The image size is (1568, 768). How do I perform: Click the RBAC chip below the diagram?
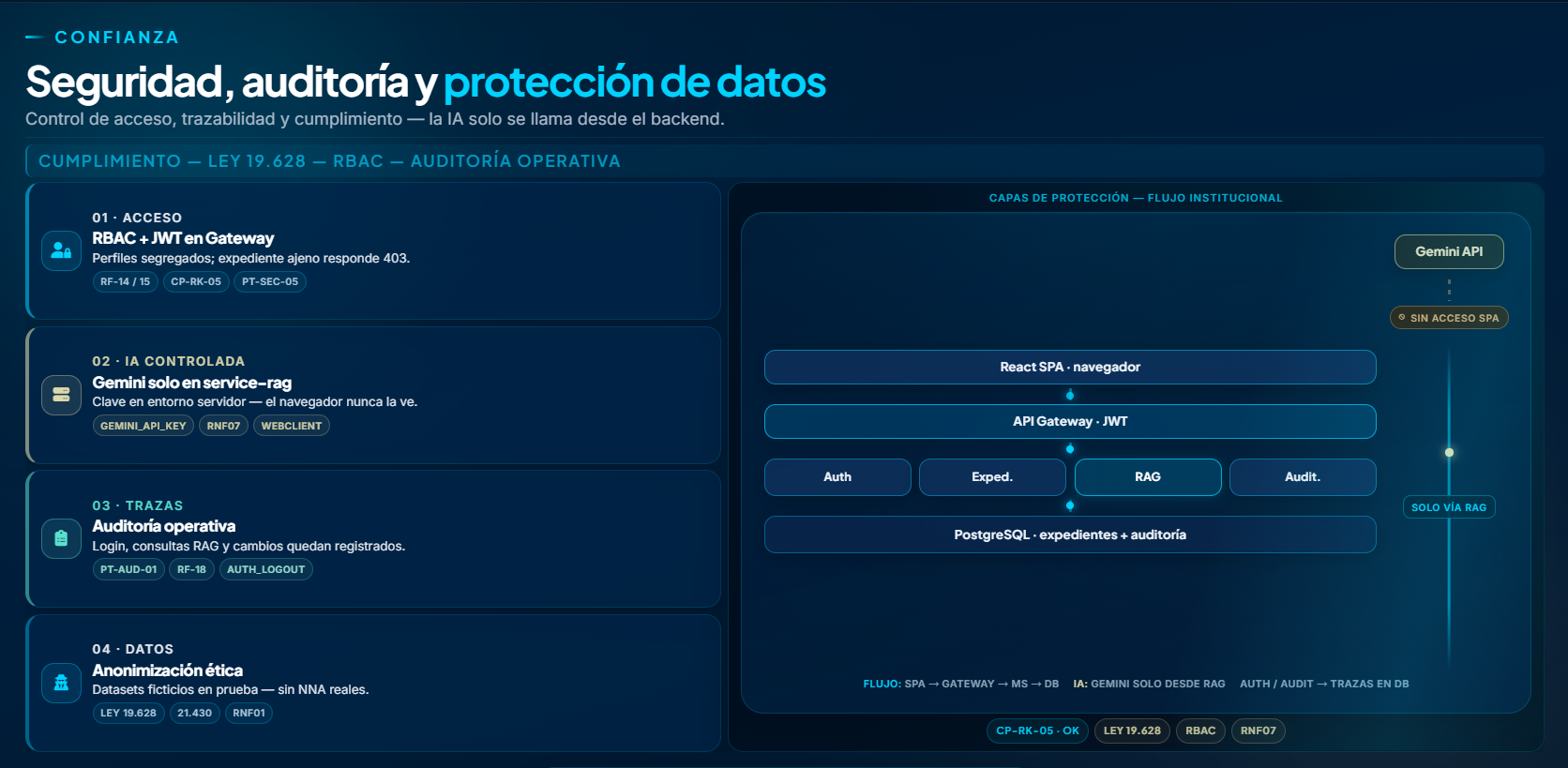(x=1200, y=730)
